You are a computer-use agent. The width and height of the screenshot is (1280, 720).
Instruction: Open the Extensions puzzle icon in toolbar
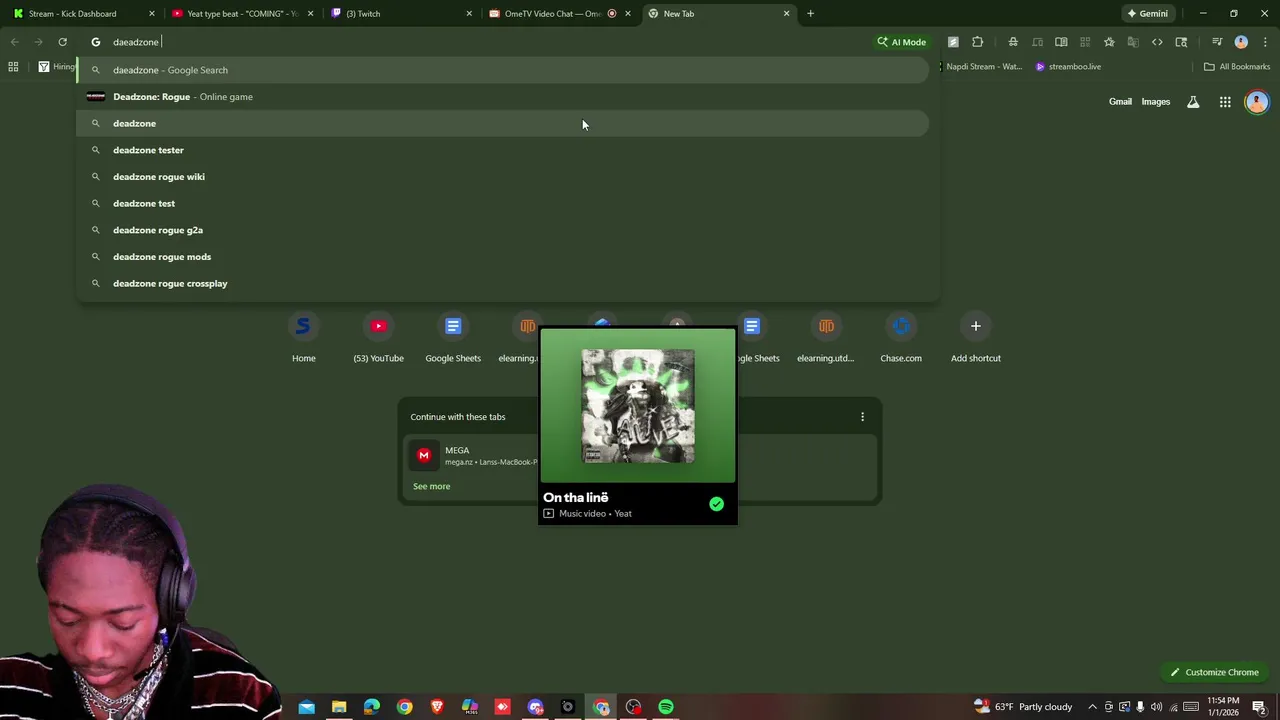977,42
